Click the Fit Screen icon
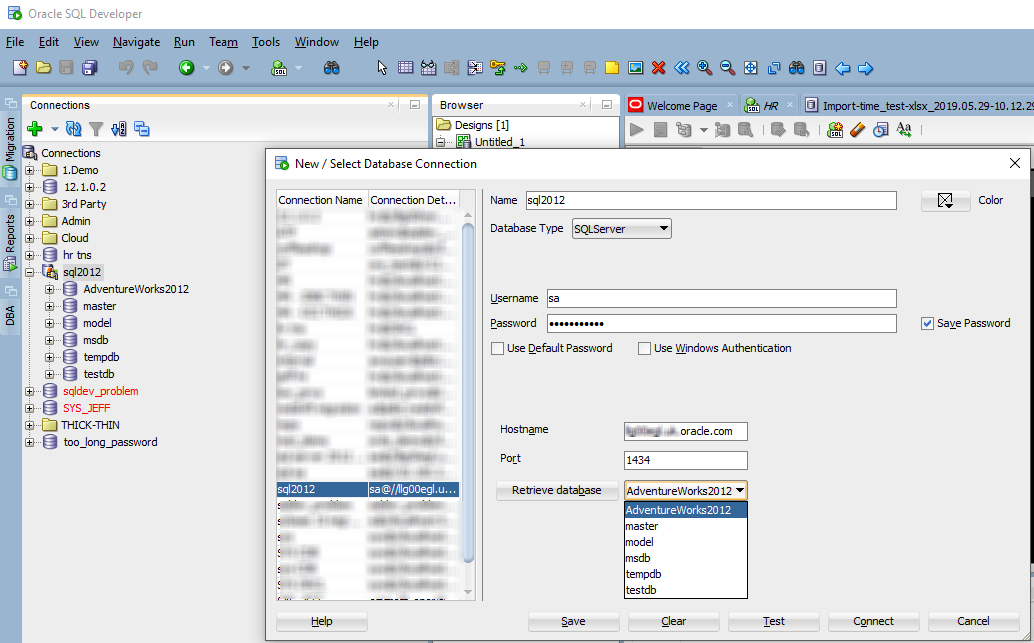The height and width of the screenshot is (643, 1034). 750,67
